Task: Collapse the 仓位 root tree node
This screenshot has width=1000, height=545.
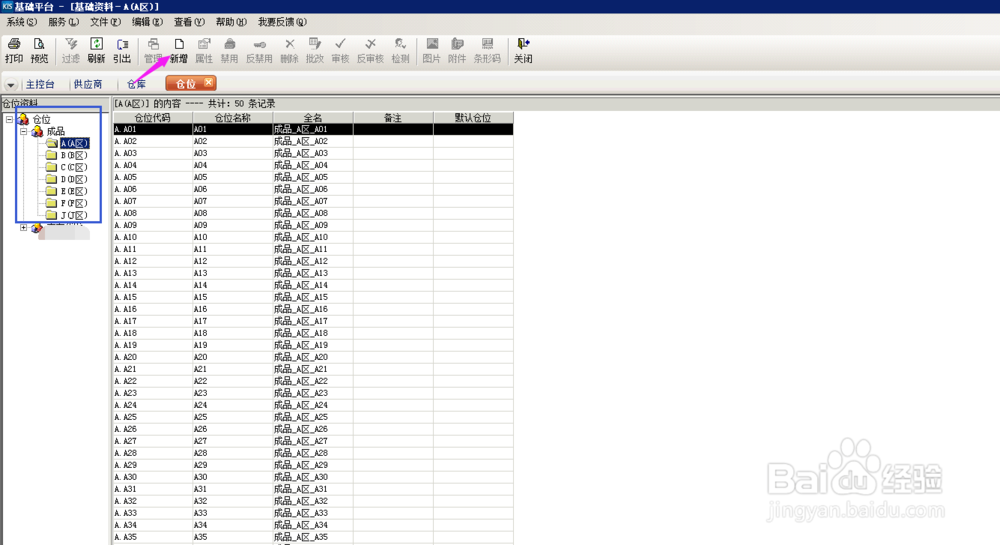Action: point(10,119)
